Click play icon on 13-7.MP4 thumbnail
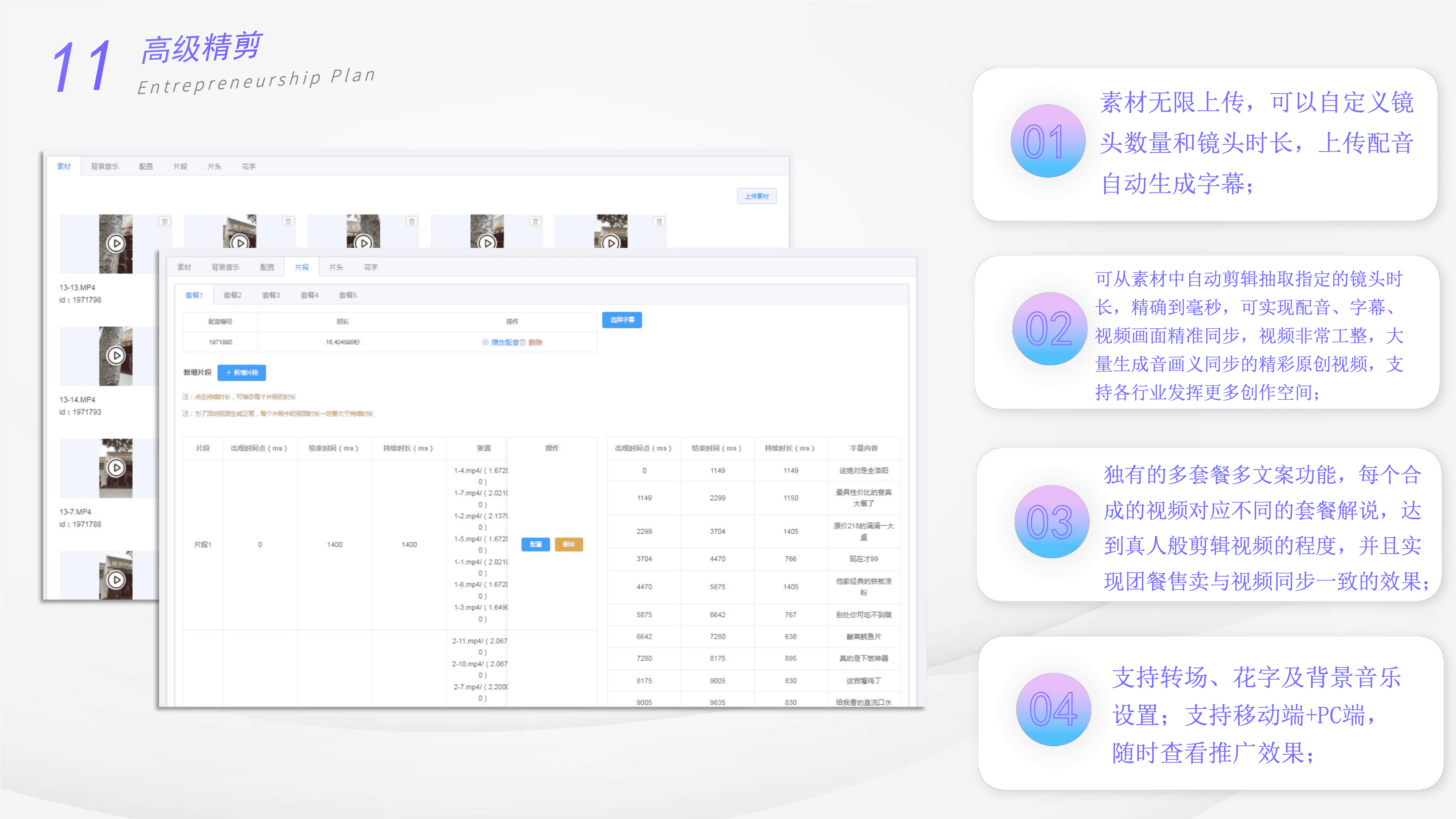 [116, 467]
